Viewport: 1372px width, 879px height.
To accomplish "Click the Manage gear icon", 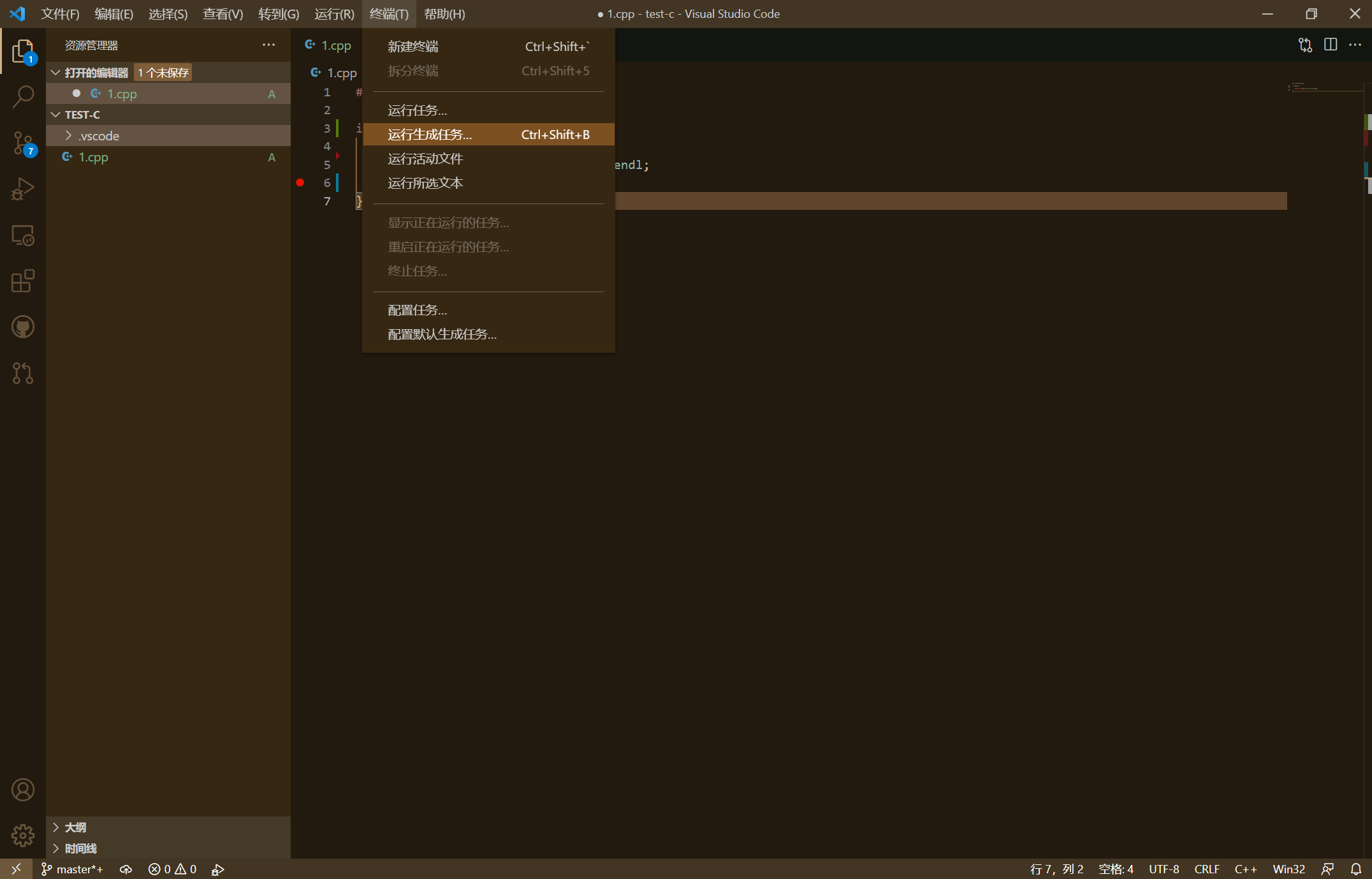I will click(23, 835).
